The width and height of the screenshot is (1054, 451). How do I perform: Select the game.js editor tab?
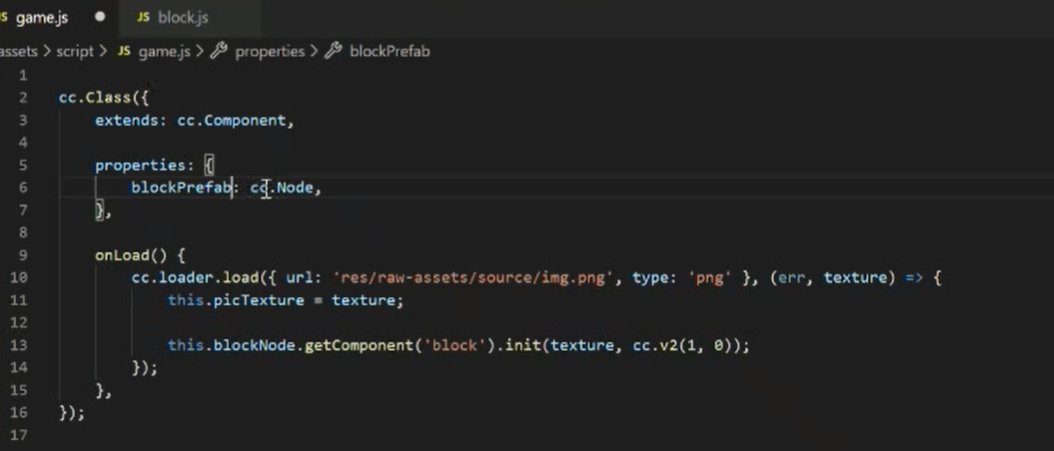coord(41,18)
